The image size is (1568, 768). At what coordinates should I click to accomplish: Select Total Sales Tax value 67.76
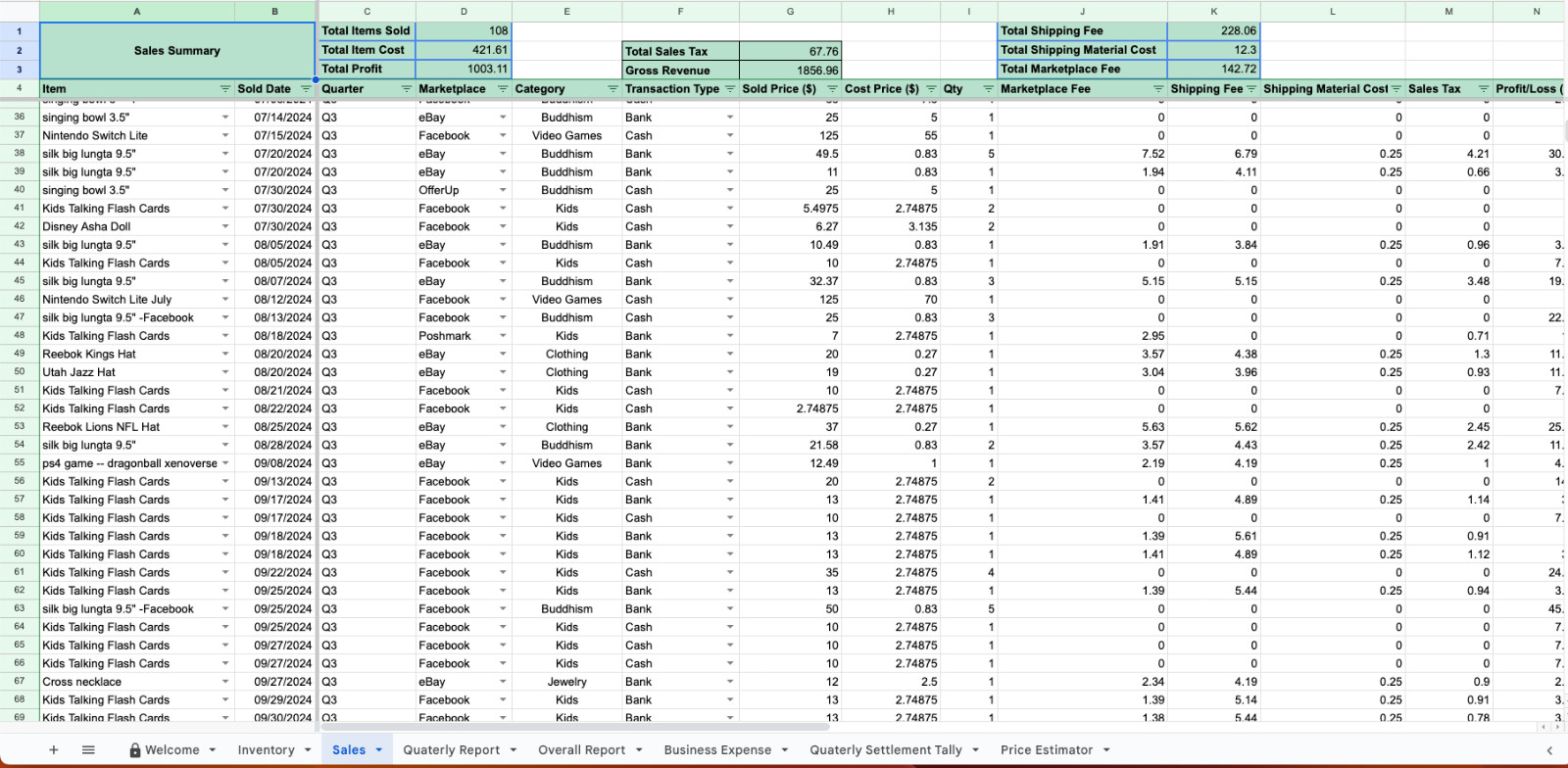click(790, 51)
